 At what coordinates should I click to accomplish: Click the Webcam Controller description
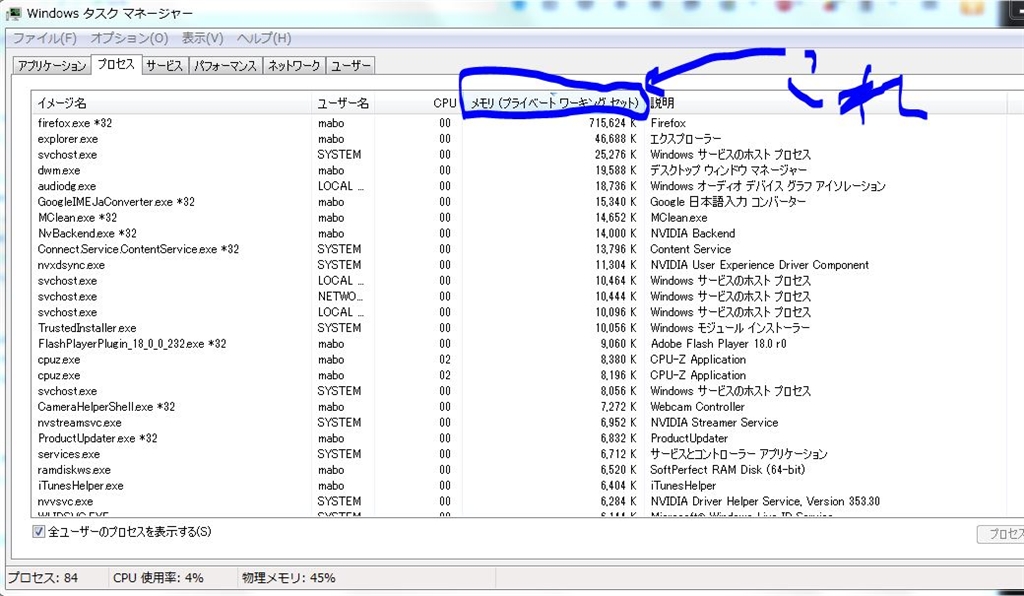[x=697, y=407]
